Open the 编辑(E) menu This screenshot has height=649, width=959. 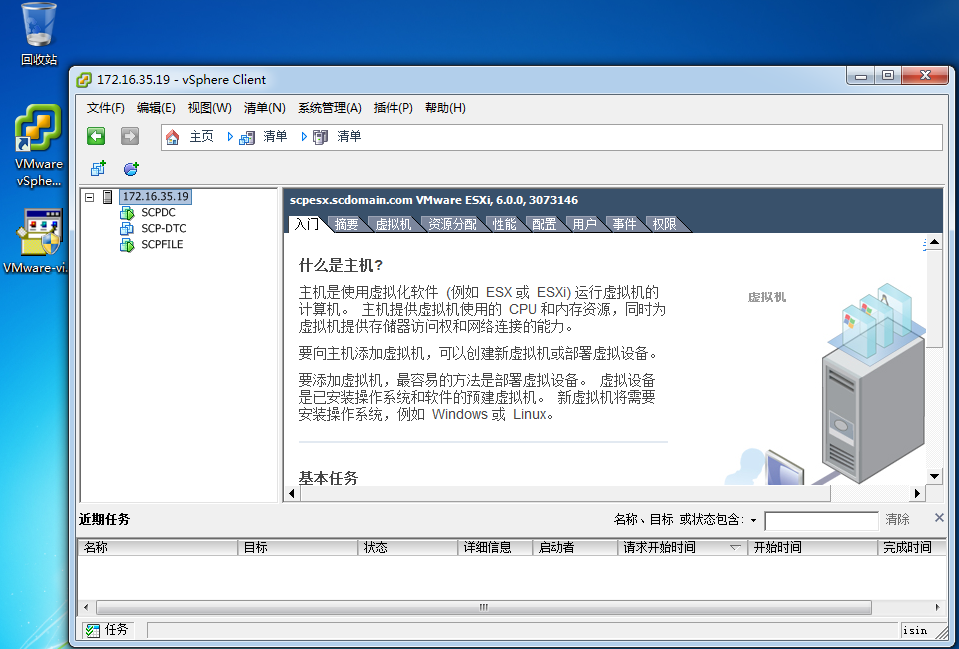tap(156, 108)
